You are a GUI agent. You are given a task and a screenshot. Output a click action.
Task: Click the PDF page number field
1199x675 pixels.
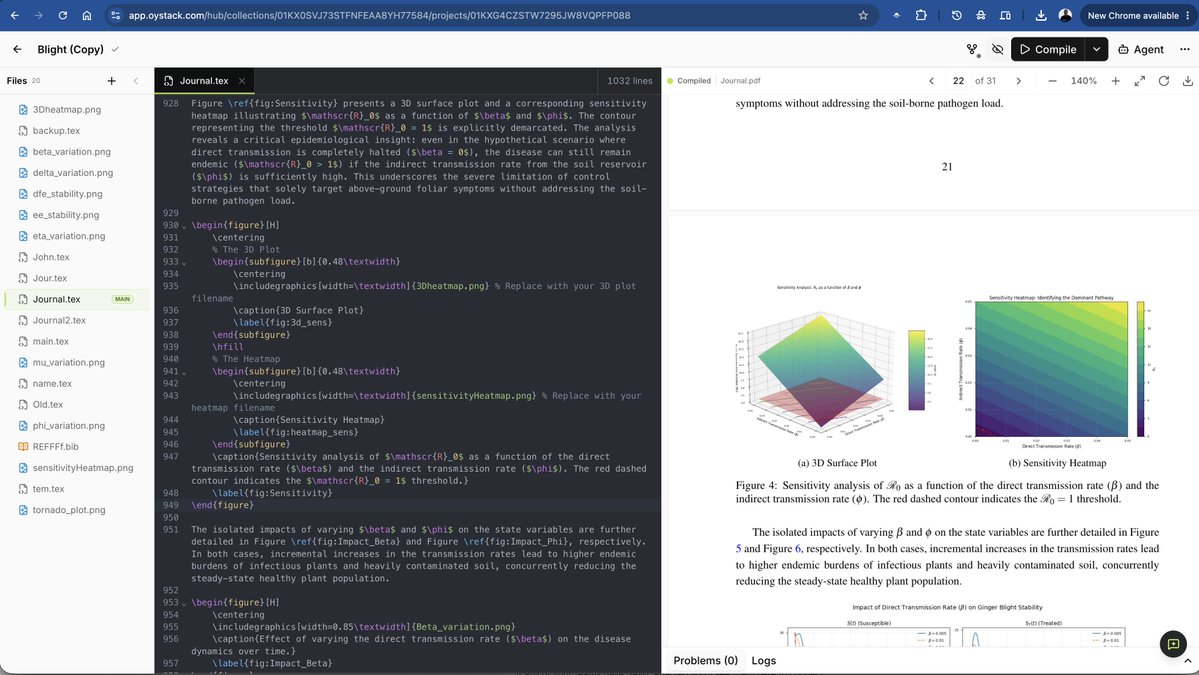(x=958, y=80)
